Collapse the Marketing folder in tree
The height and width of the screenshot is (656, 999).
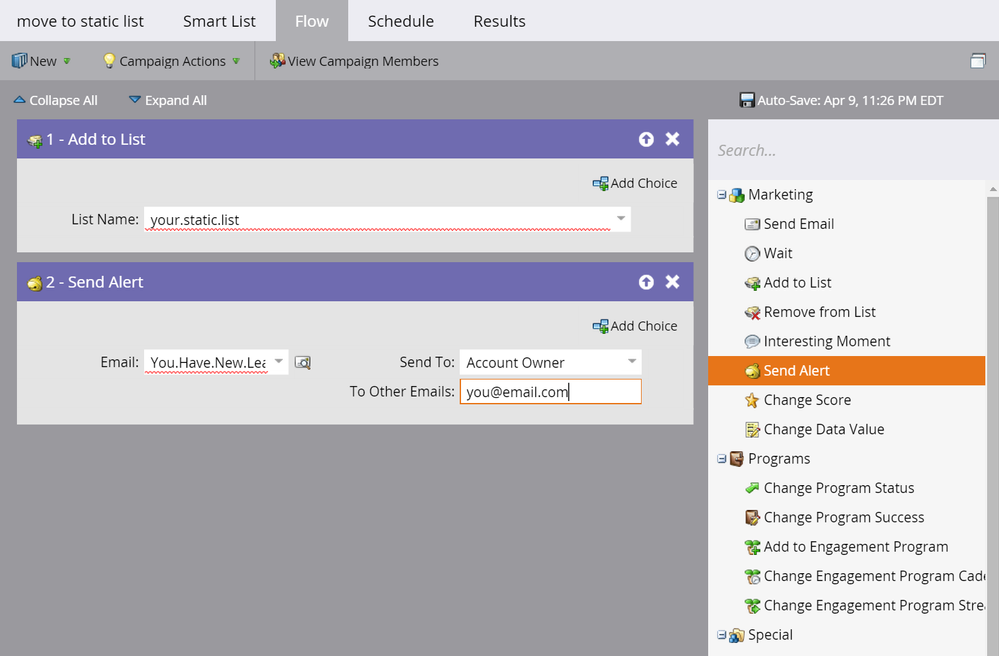[x=721, y=195]
